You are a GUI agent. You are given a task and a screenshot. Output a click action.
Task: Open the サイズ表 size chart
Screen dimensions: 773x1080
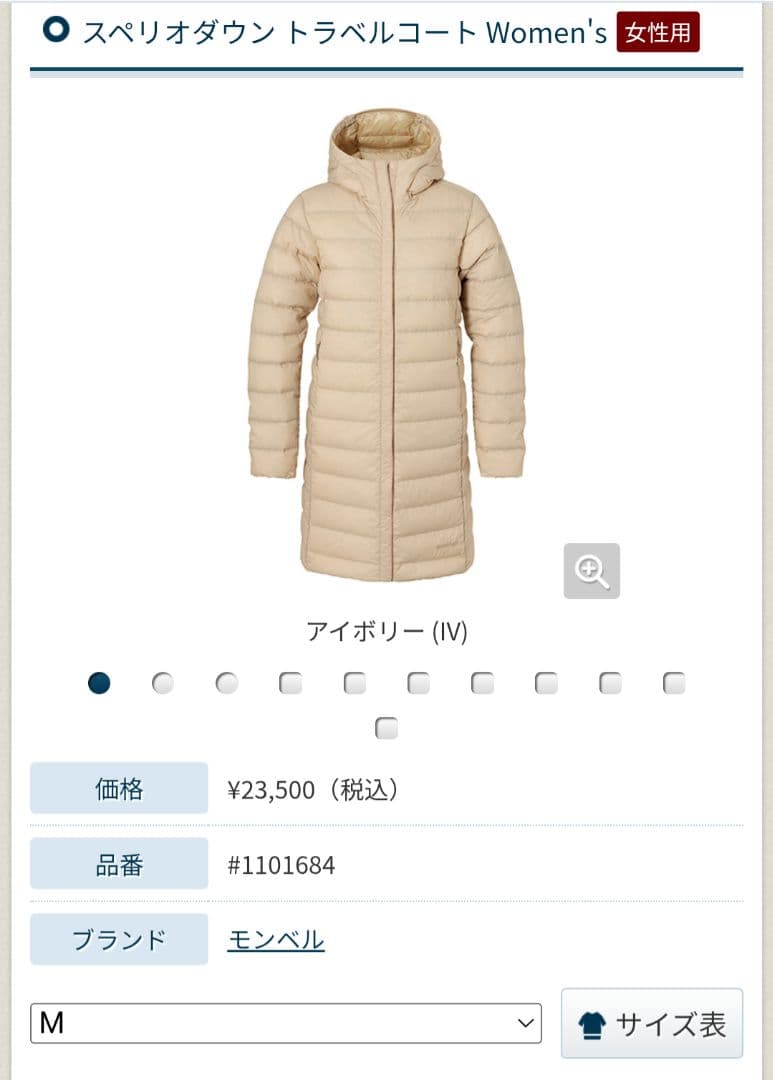pos(652,1024)
